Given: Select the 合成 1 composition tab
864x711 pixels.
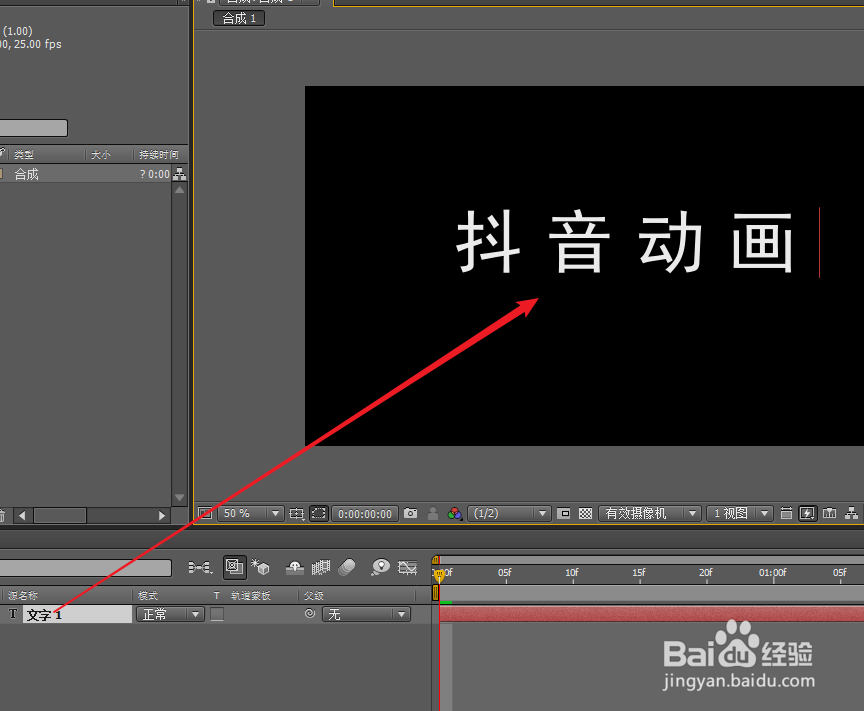Looking at the screenshot, I should [x=239, y=18].
